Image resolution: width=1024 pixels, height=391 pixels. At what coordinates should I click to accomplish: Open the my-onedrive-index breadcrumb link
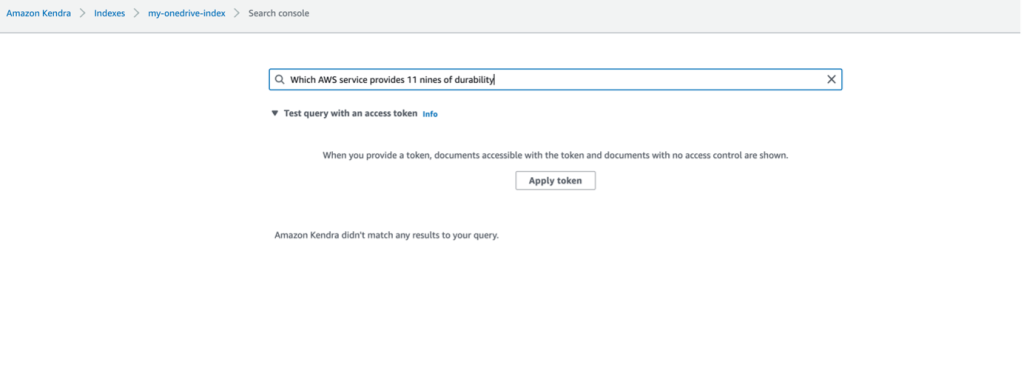[187, 13]
